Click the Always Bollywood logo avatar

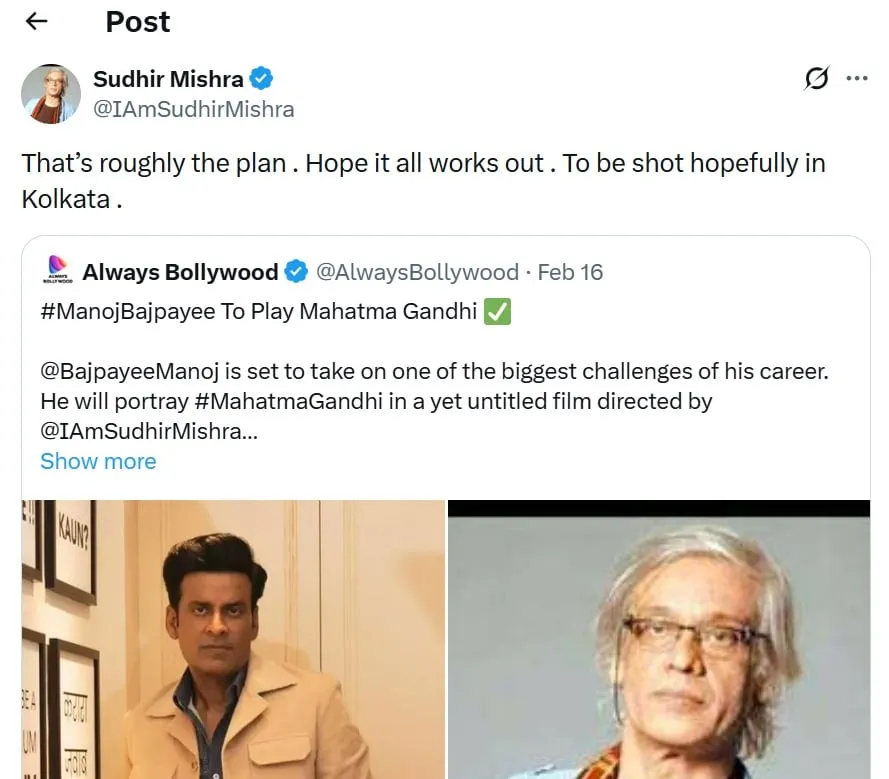coord(58,271)
